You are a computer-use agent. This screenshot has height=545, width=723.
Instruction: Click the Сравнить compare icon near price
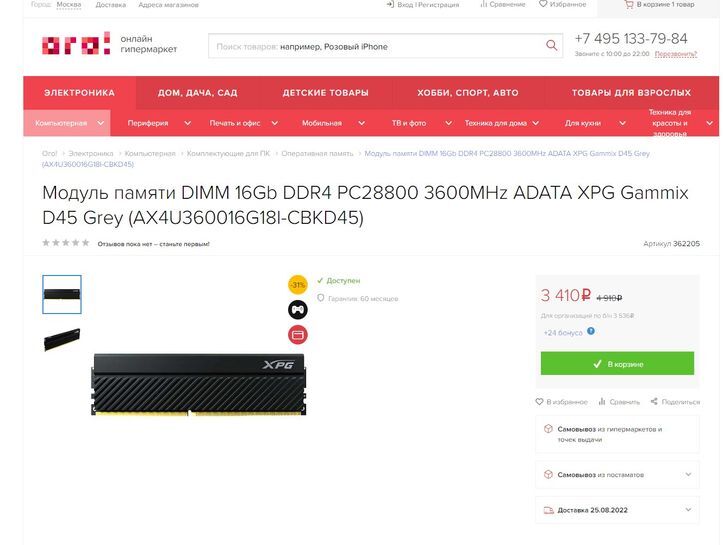pos(602,402)
